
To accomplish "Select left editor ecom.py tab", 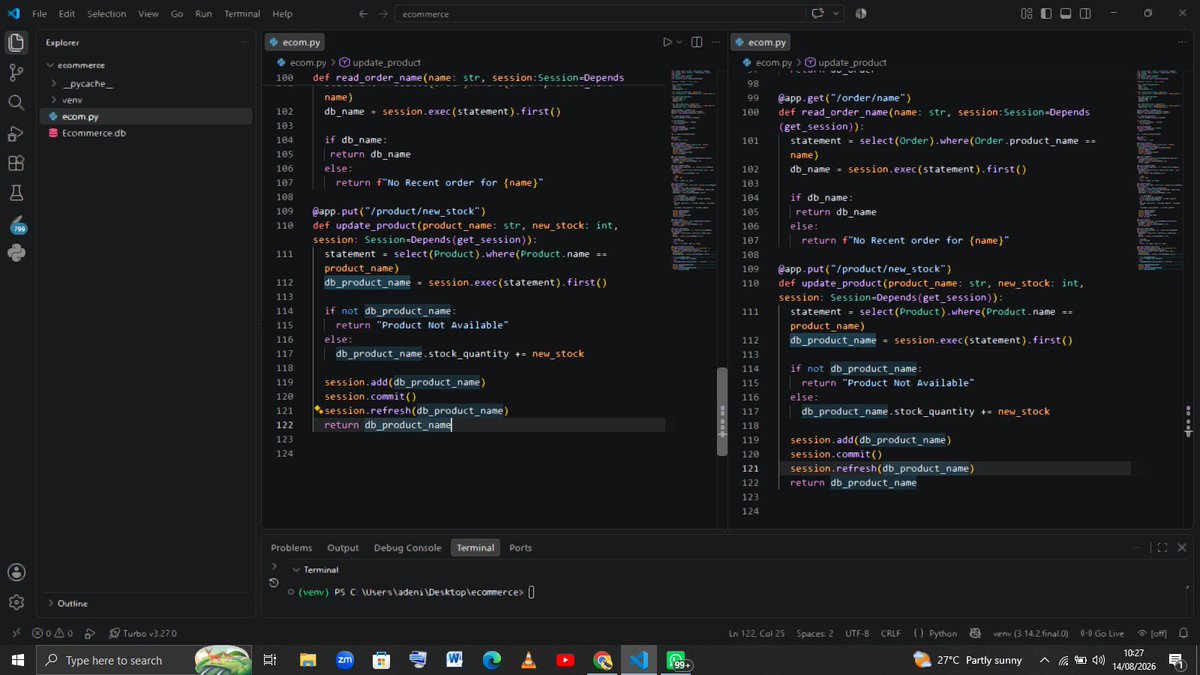I will click(295, 42).
